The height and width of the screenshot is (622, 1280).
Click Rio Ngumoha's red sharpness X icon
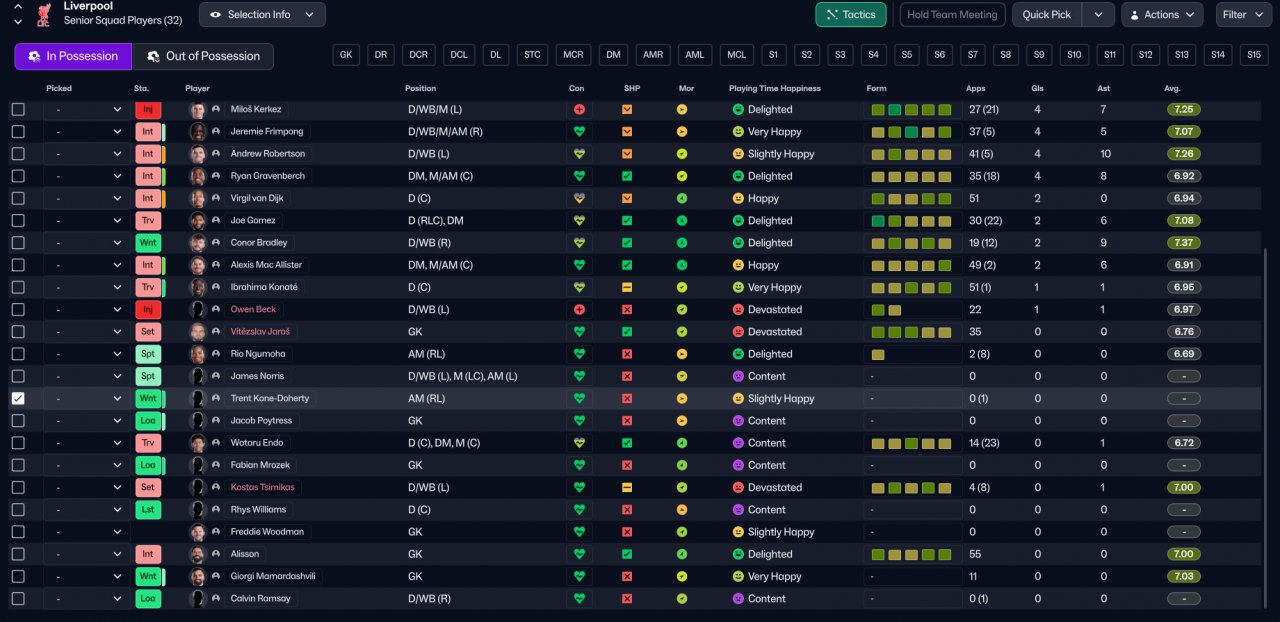pos(627,354)
